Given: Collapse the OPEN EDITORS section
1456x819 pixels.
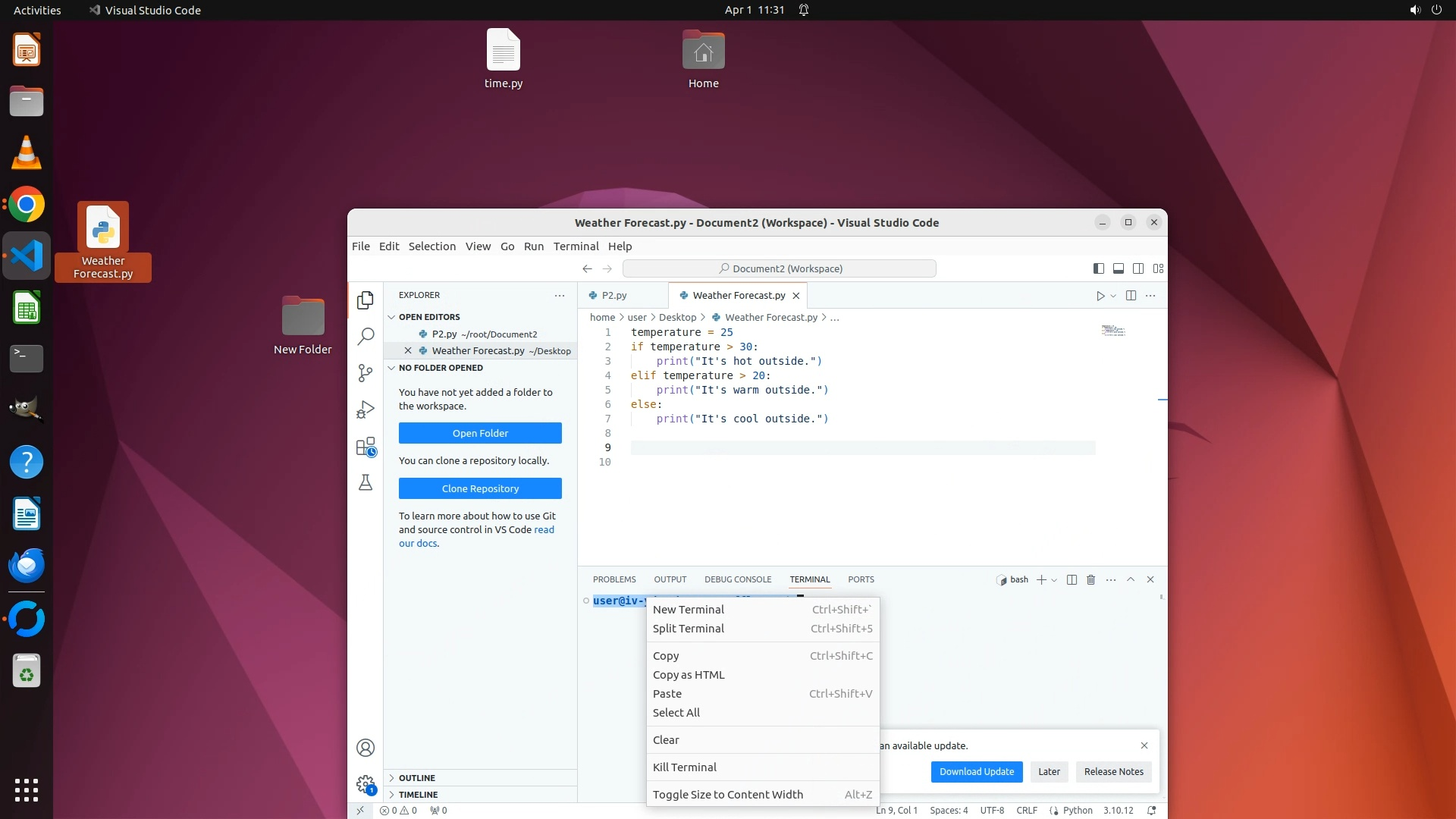Looking at the screenshot, I should point(429,317).
